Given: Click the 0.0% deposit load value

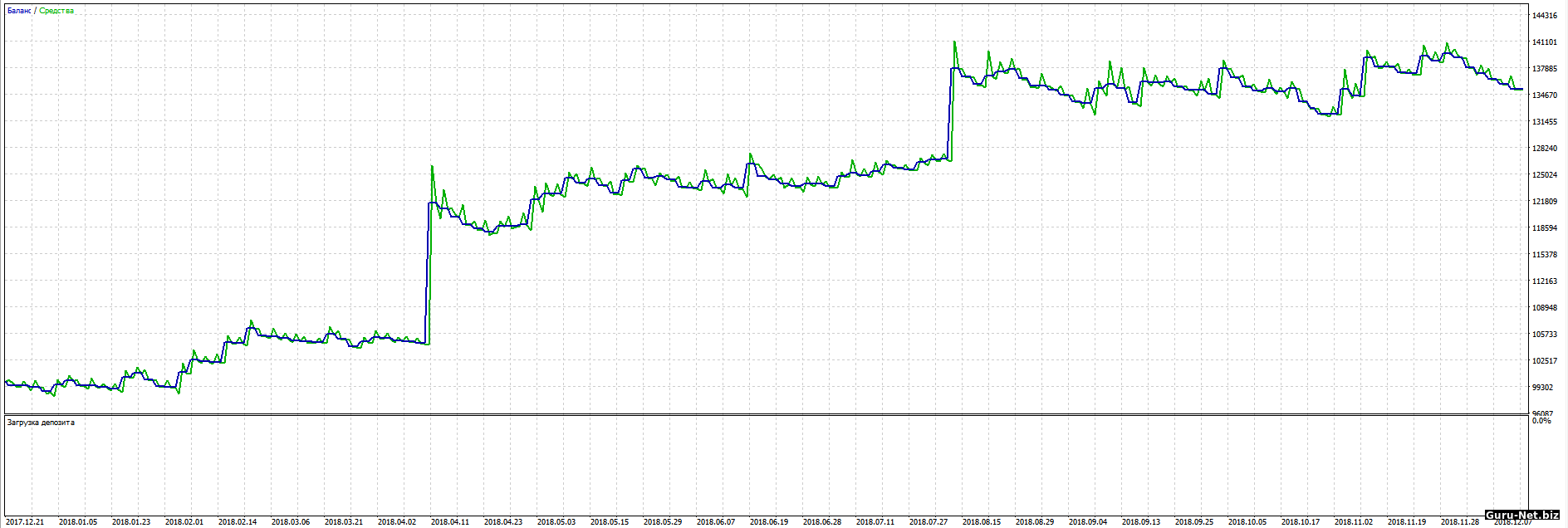Looking at the screenshot, I should 1541,421.
